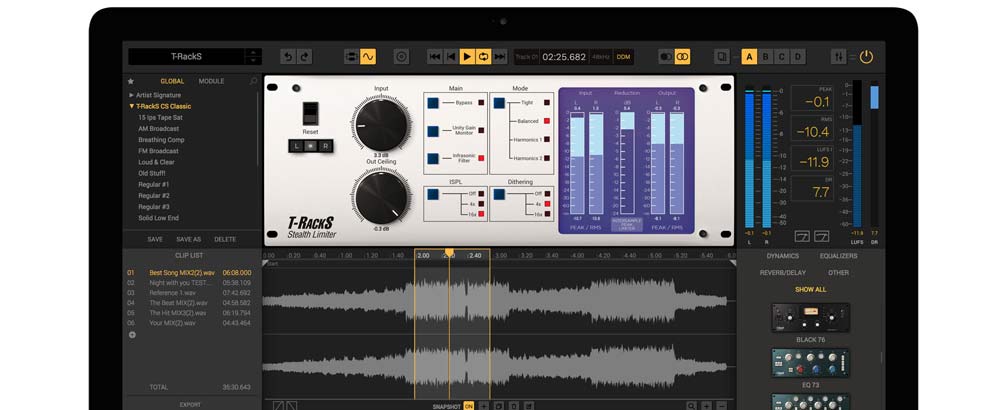This screenshot has height=410, width=1000.
Task: Click the redo arrow in the toolbar
Action: coord(304,57)
